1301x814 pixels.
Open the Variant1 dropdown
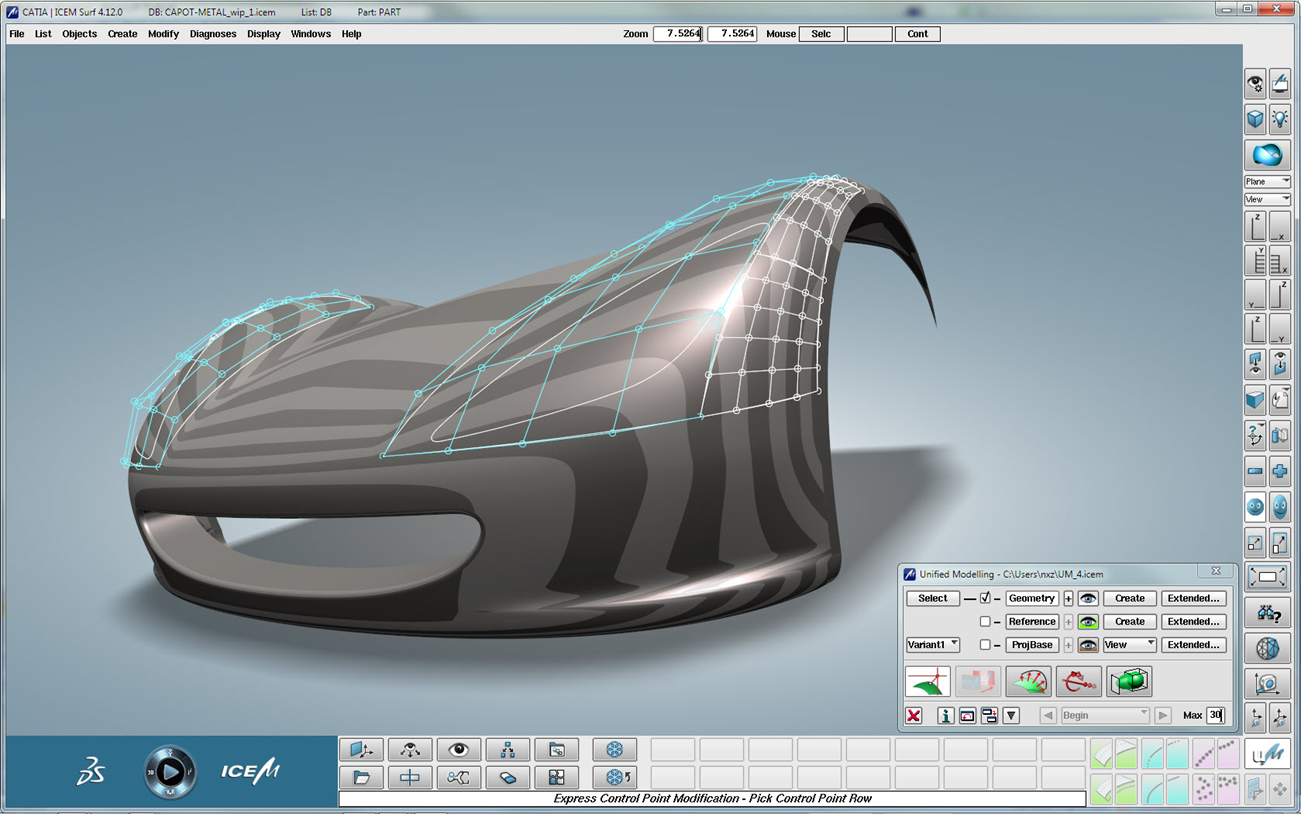[x=933, y=644]
